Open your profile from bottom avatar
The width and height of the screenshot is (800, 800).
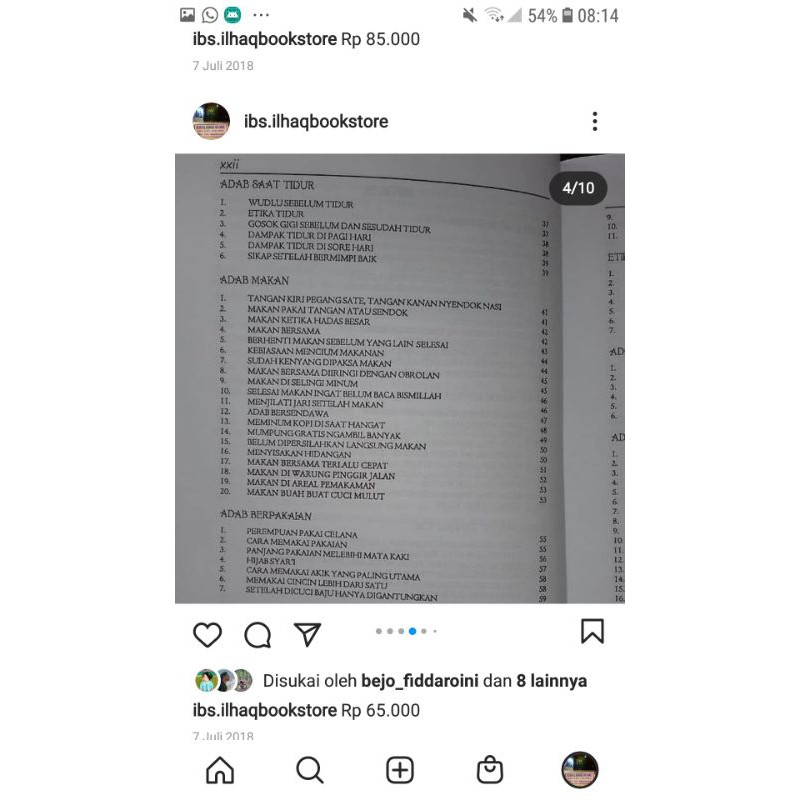pos(580,770)
